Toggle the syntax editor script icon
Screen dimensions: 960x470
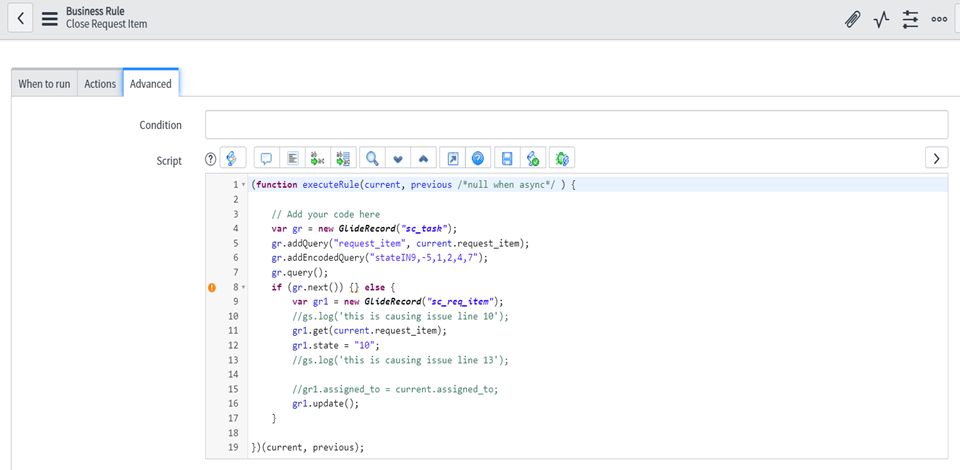[233, 159]
